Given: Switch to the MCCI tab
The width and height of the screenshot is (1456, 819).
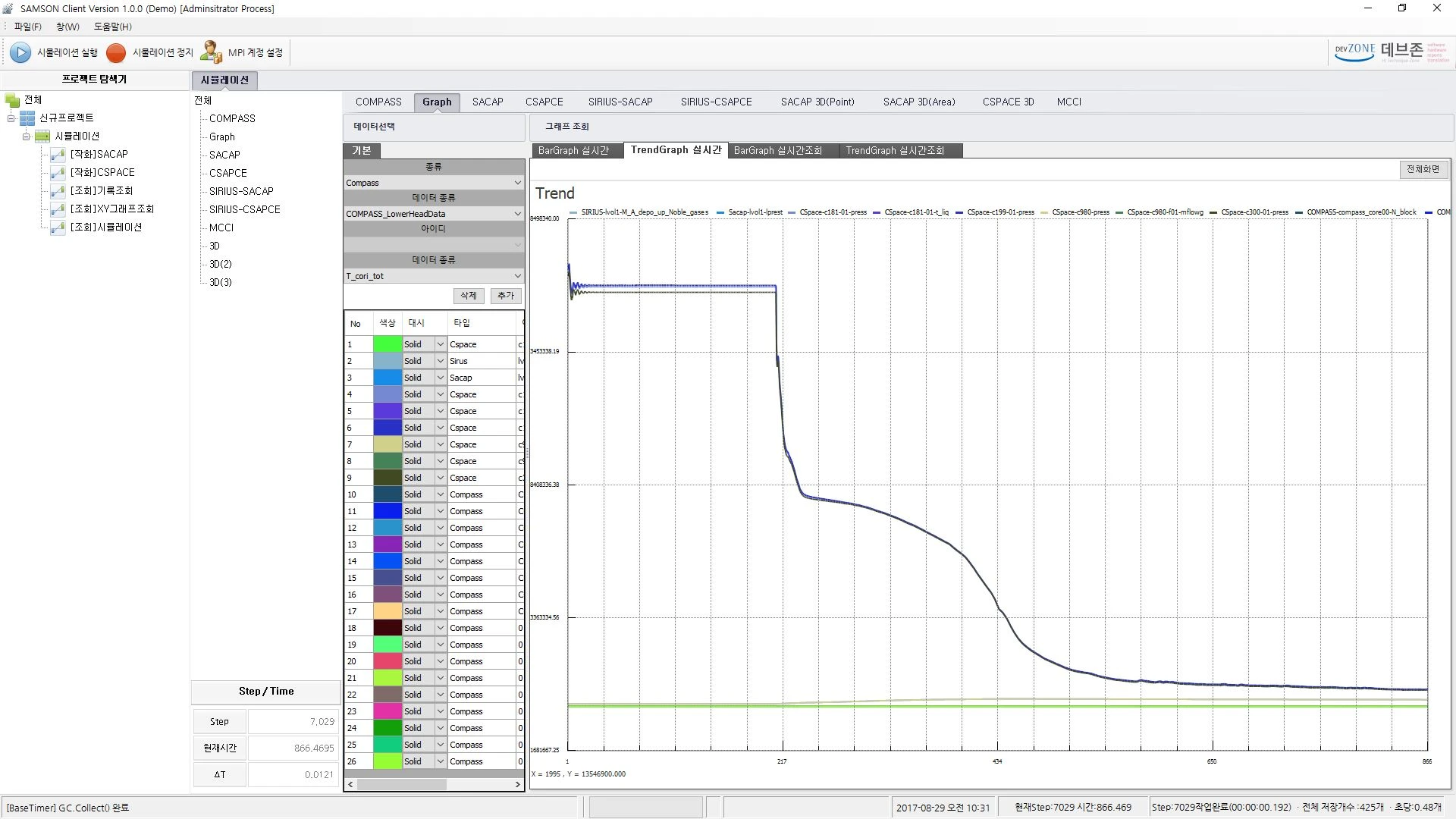Looking at the screenshot, I should click(x=1069, y=102).
